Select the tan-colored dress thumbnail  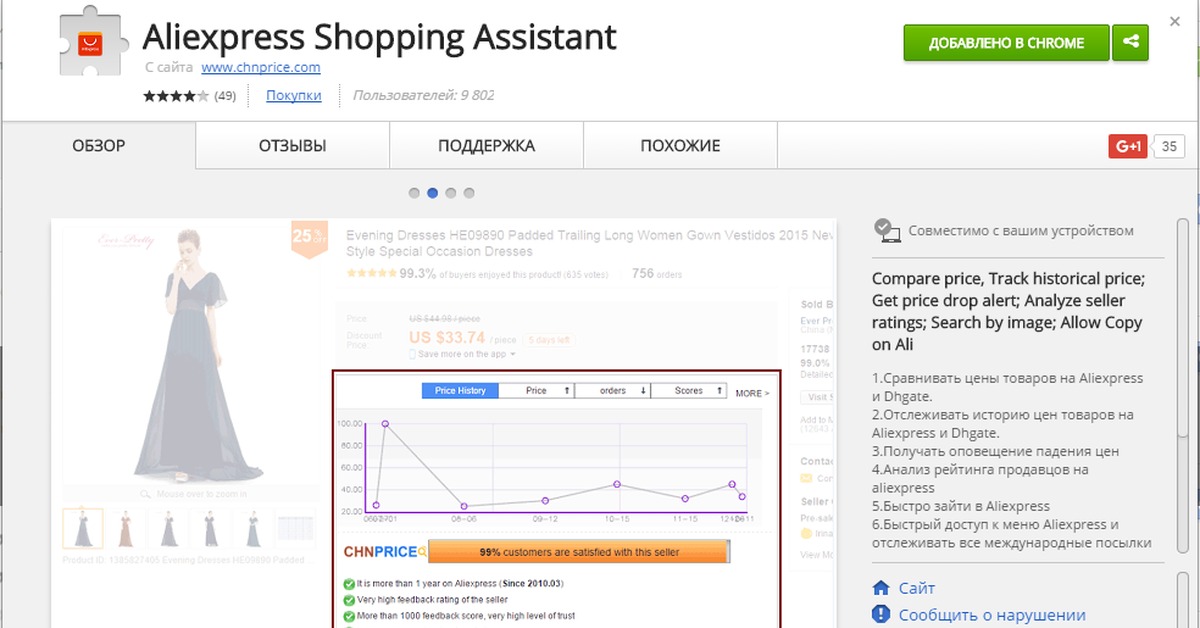[125, 528]
